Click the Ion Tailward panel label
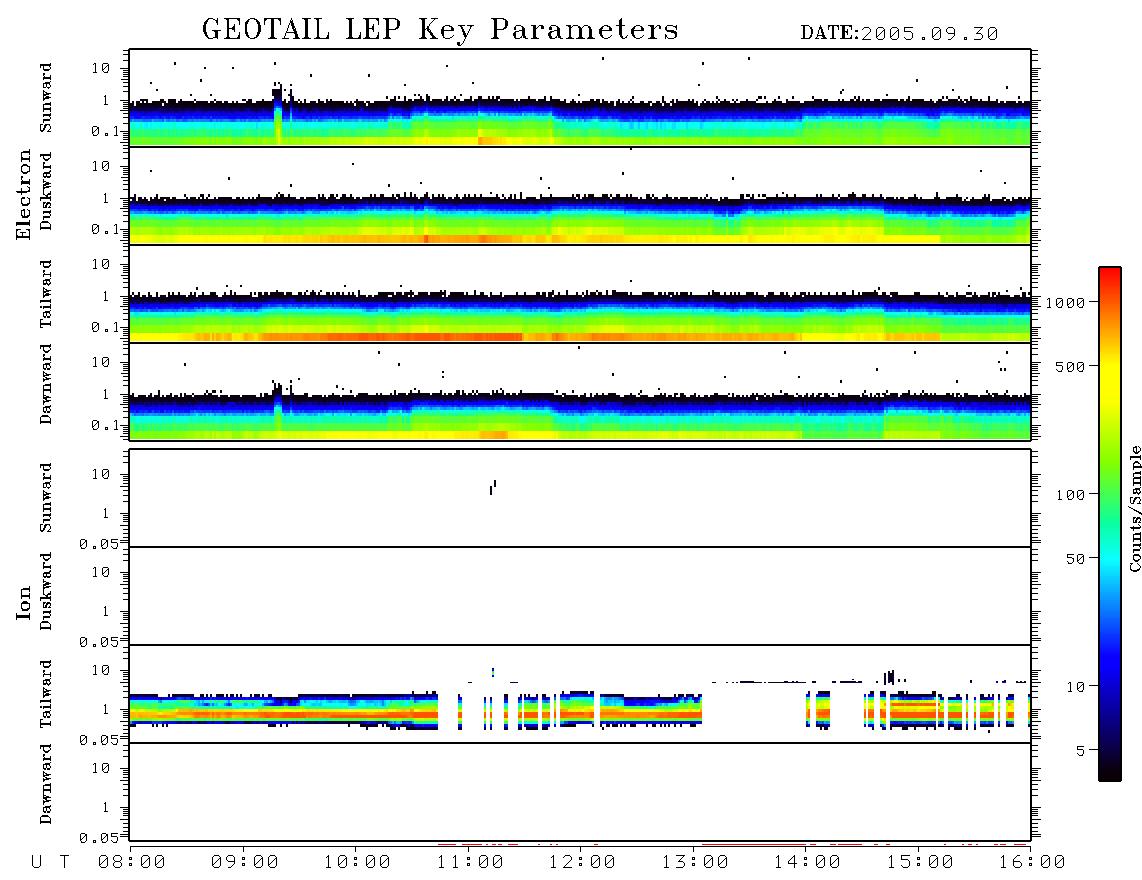The width and height of the screenshot is (1142, 880). pyautogui.click(x=46, y=694)
